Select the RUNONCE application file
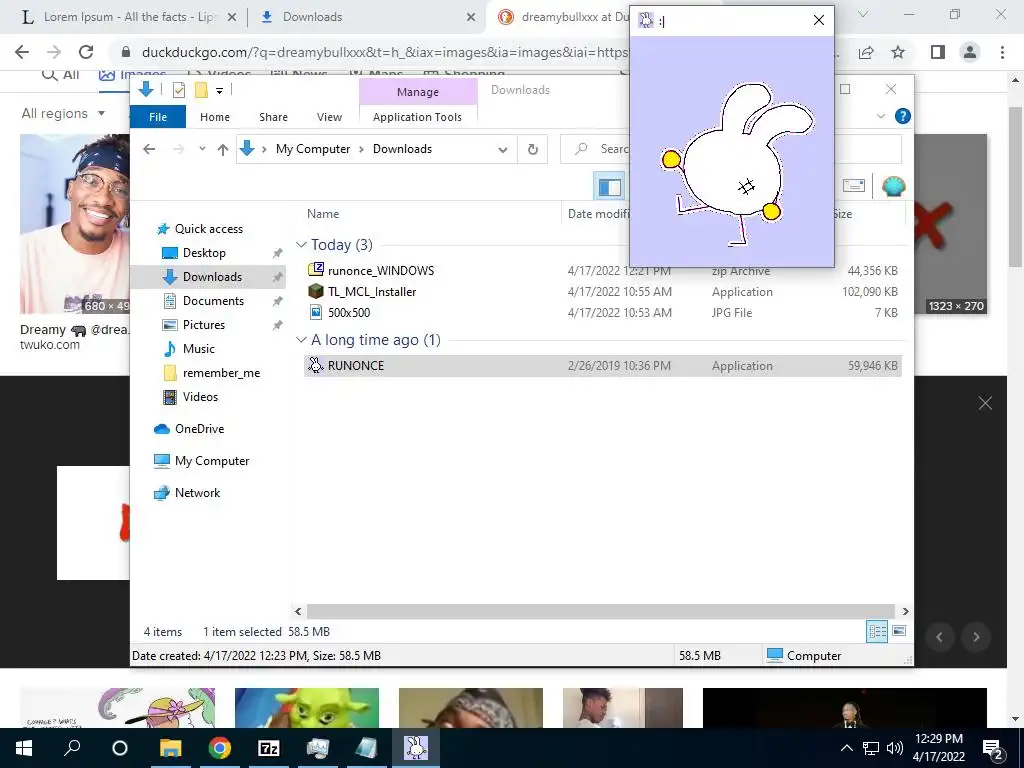This screenshot has height=768, width=1024. coord(603,366)
